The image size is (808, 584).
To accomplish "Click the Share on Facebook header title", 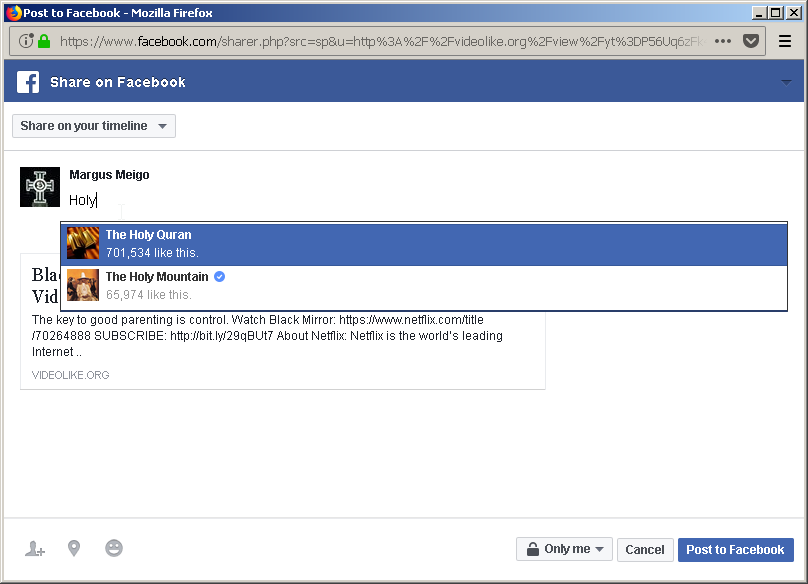I will (118, 82).
